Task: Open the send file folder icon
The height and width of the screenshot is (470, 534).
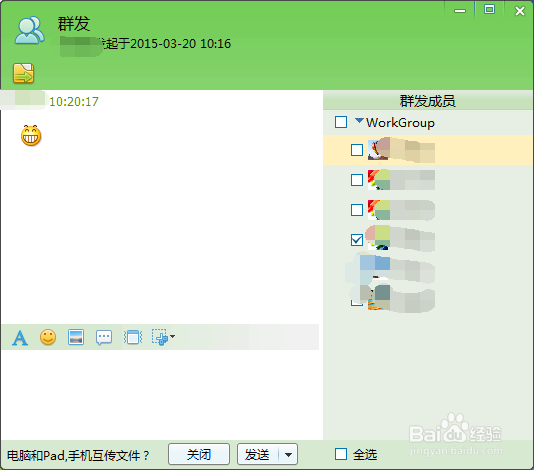Action: (23, 73)
